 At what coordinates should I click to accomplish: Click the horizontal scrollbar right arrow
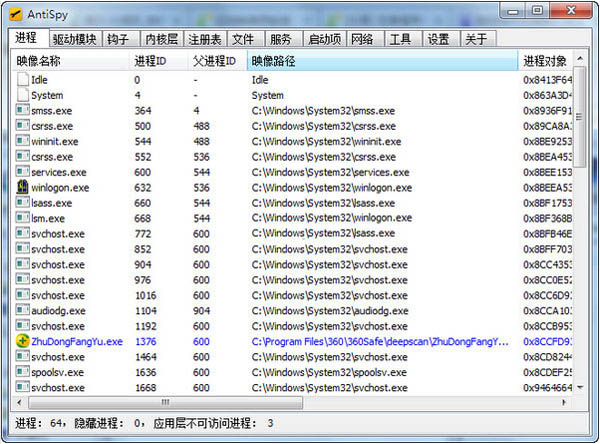tap(564, 402)
